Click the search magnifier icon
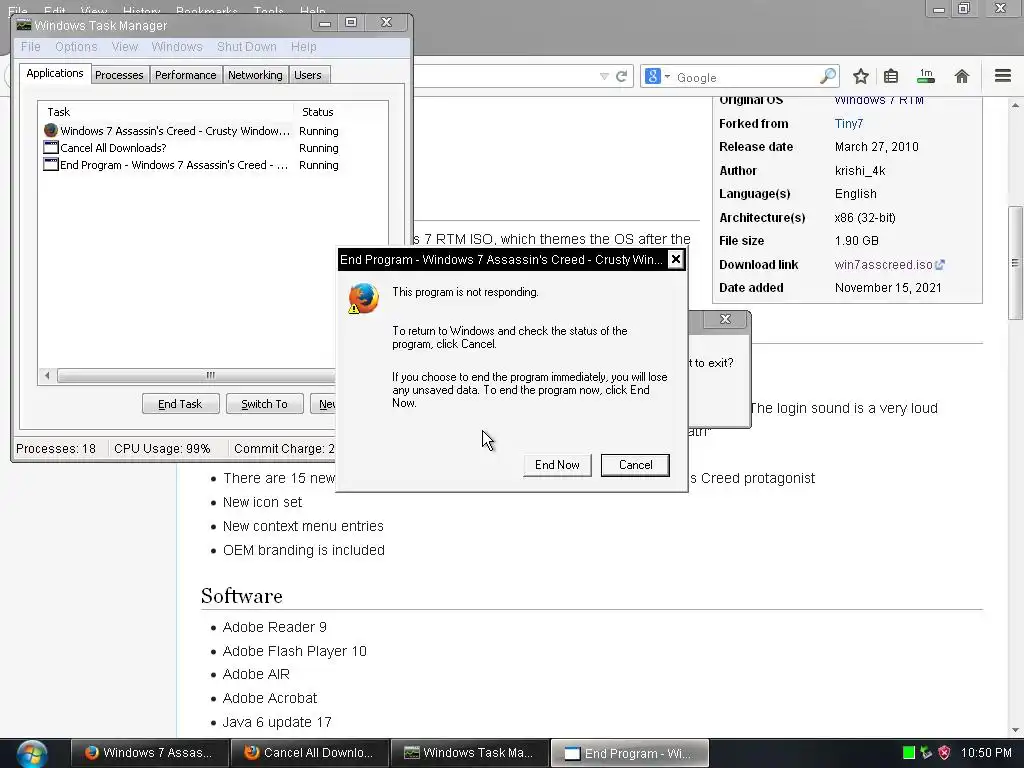Screen dimensions: 1024x768 click(828, 76)
